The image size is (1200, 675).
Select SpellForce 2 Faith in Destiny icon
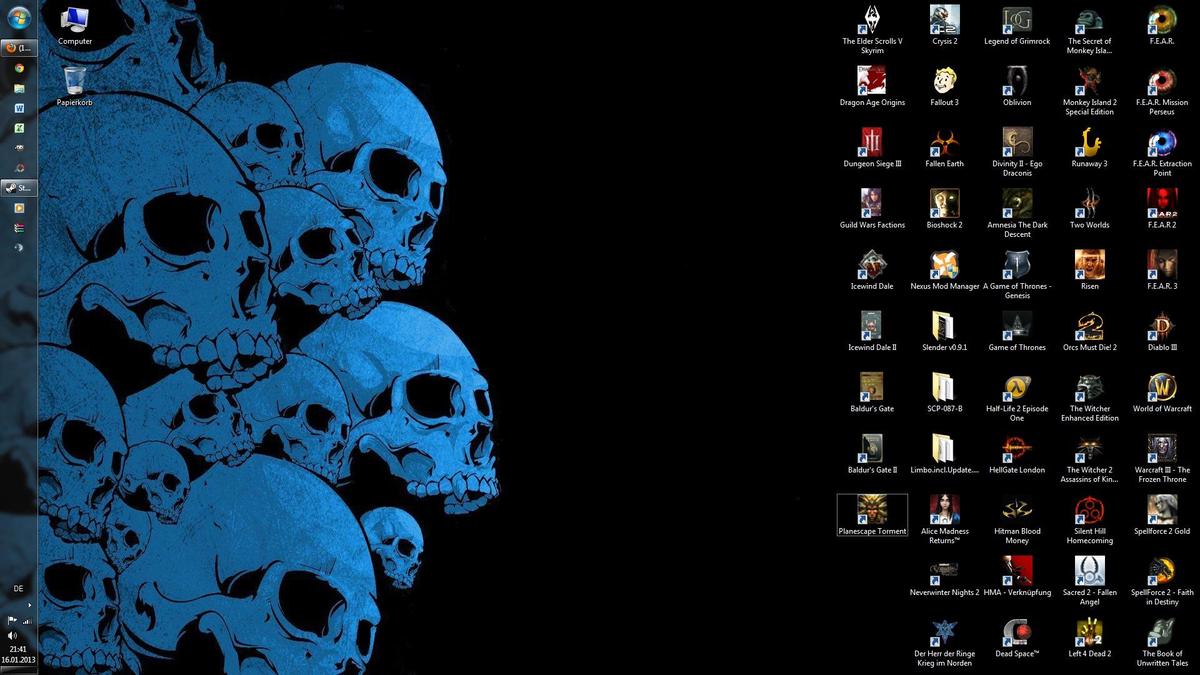coord(1162,580)
